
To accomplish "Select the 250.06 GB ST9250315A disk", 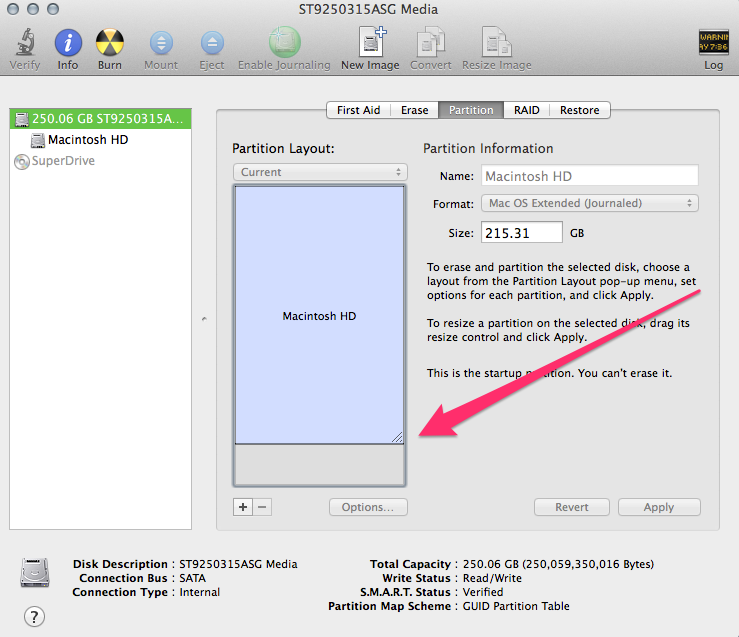I will 100,119.
